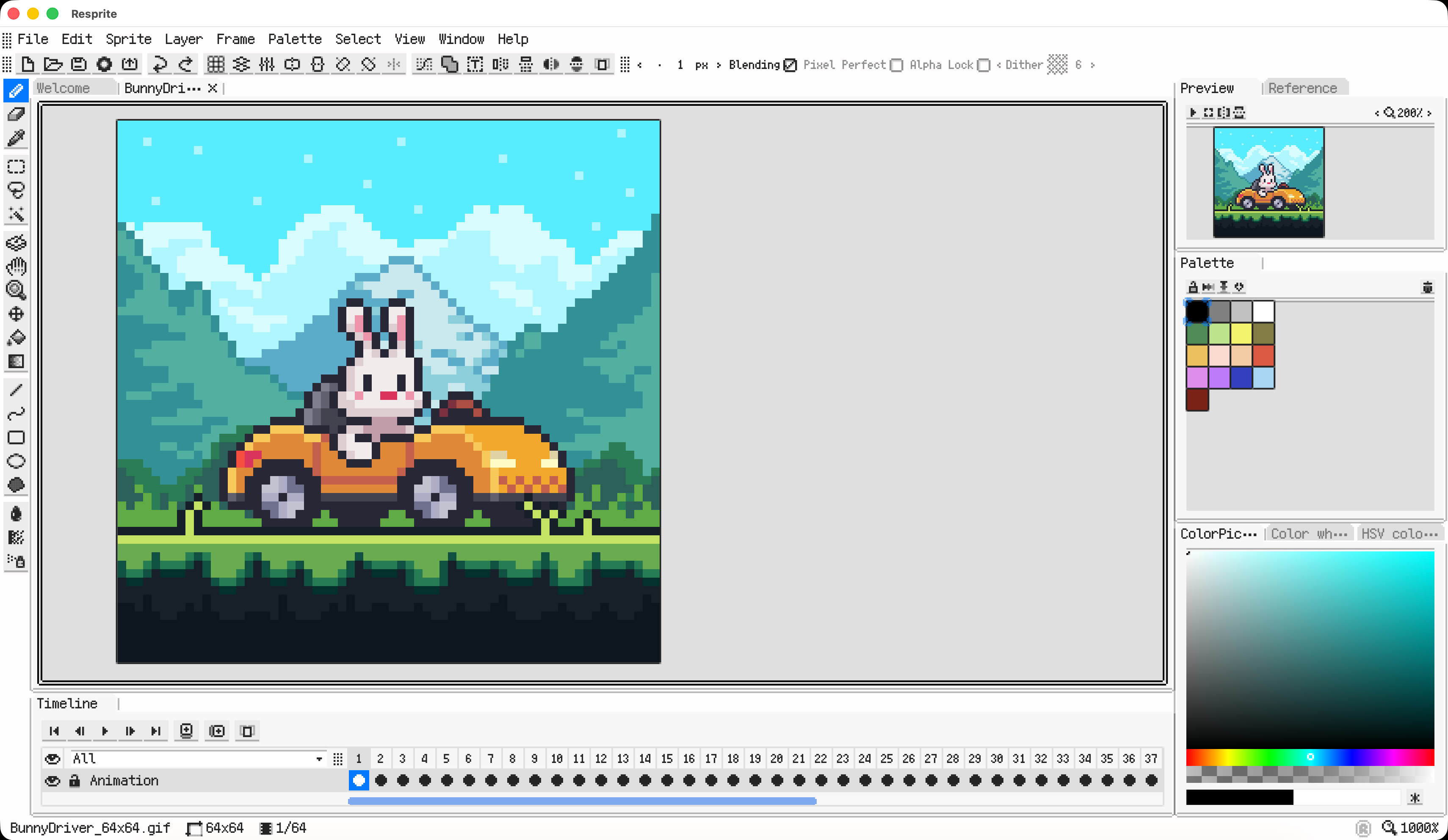Enable the Alpha Lock checkbox

pyautogui.click(x=984, y=65)
